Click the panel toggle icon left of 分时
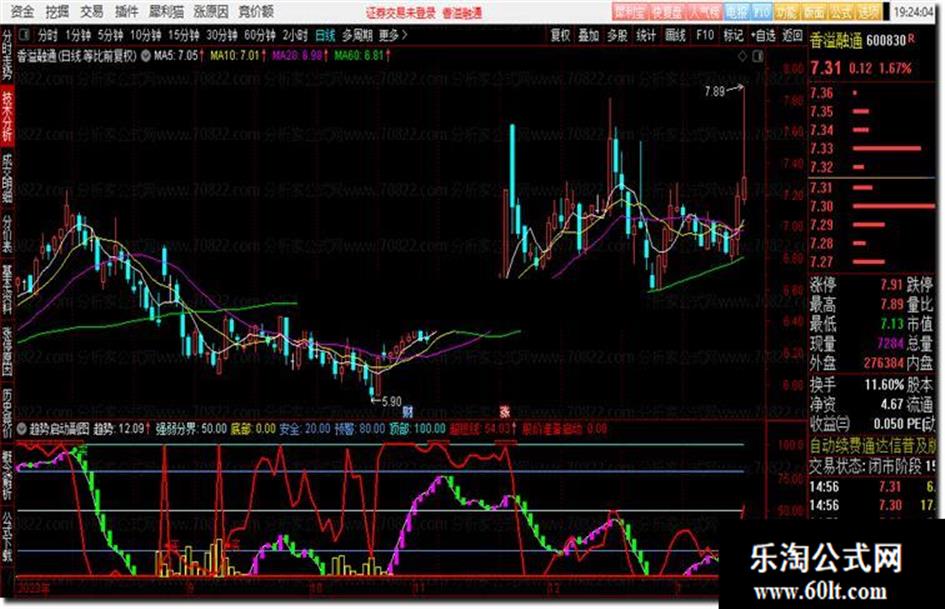The image size is (945, 609). pyautogui.click(x=25, y=36)
